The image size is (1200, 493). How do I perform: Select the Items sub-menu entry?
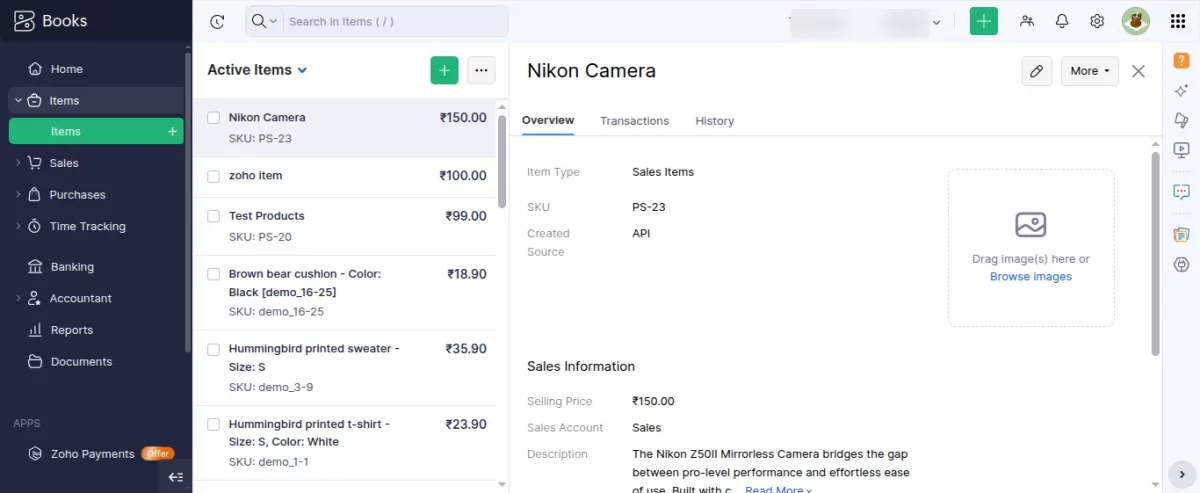pos(96,131)
